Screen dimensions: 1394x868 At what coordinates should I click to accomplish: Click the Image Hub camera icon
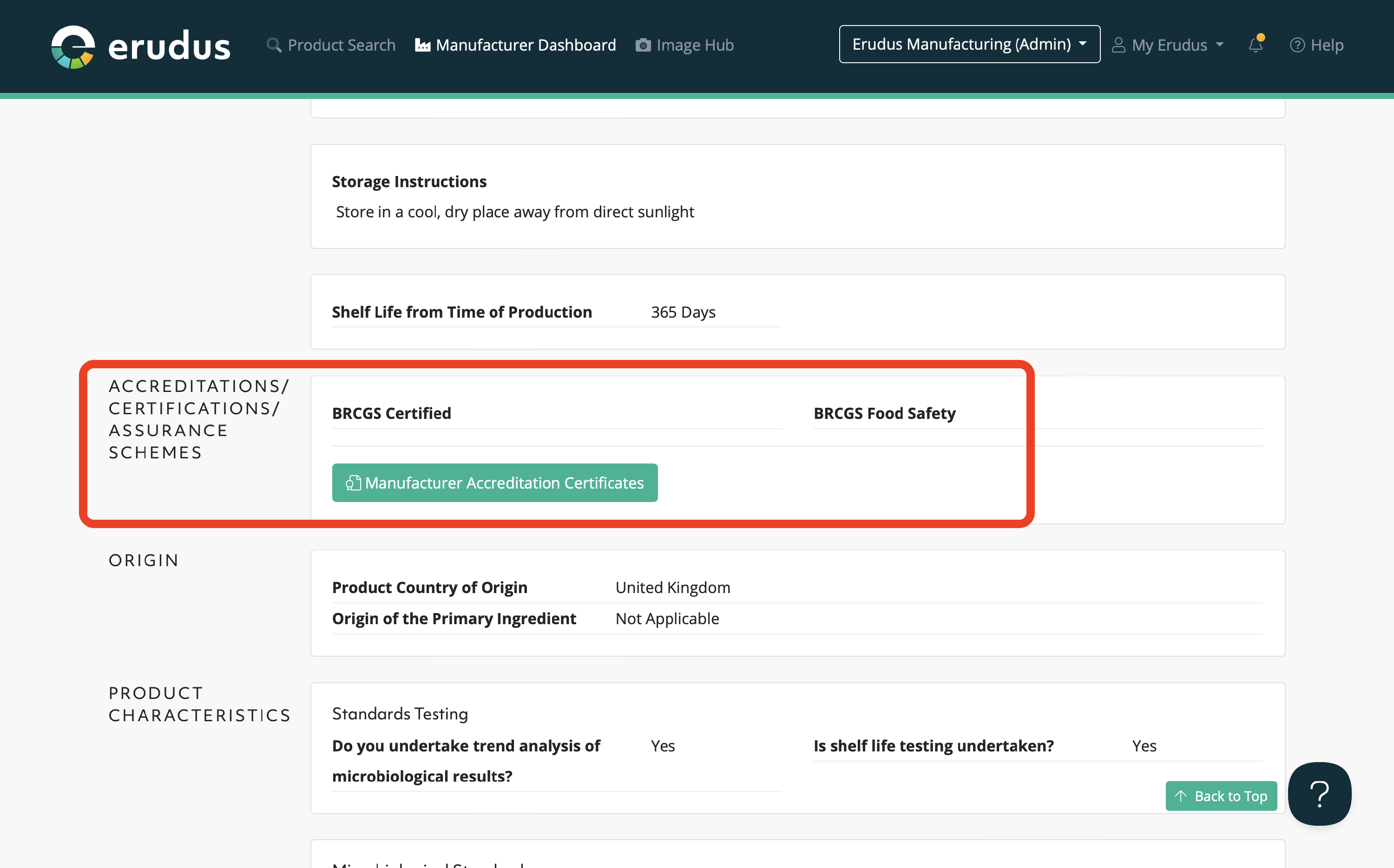(643, 45)
